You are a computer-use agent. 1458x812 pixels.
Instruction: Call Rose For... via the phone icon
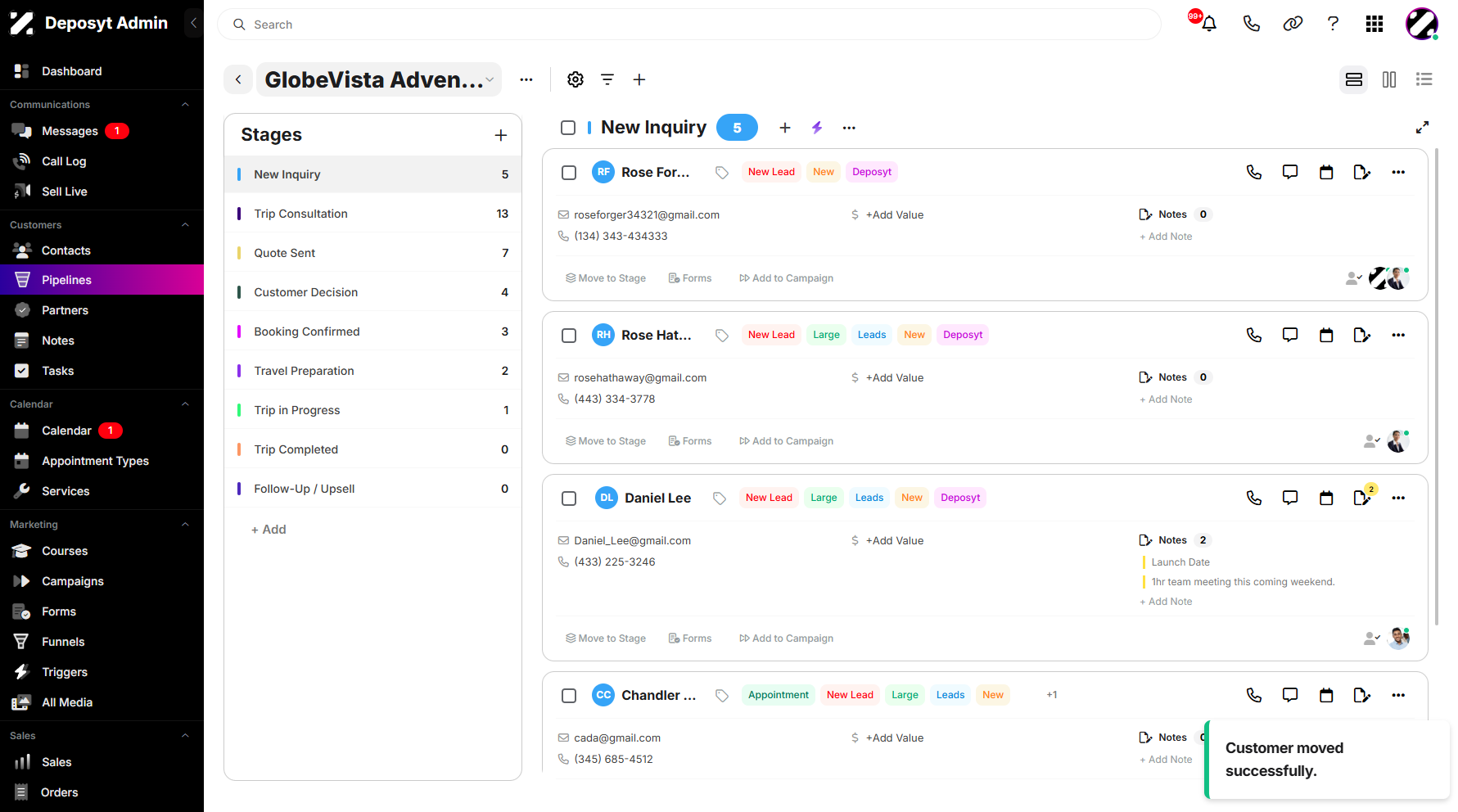(x=1254, y=172)
